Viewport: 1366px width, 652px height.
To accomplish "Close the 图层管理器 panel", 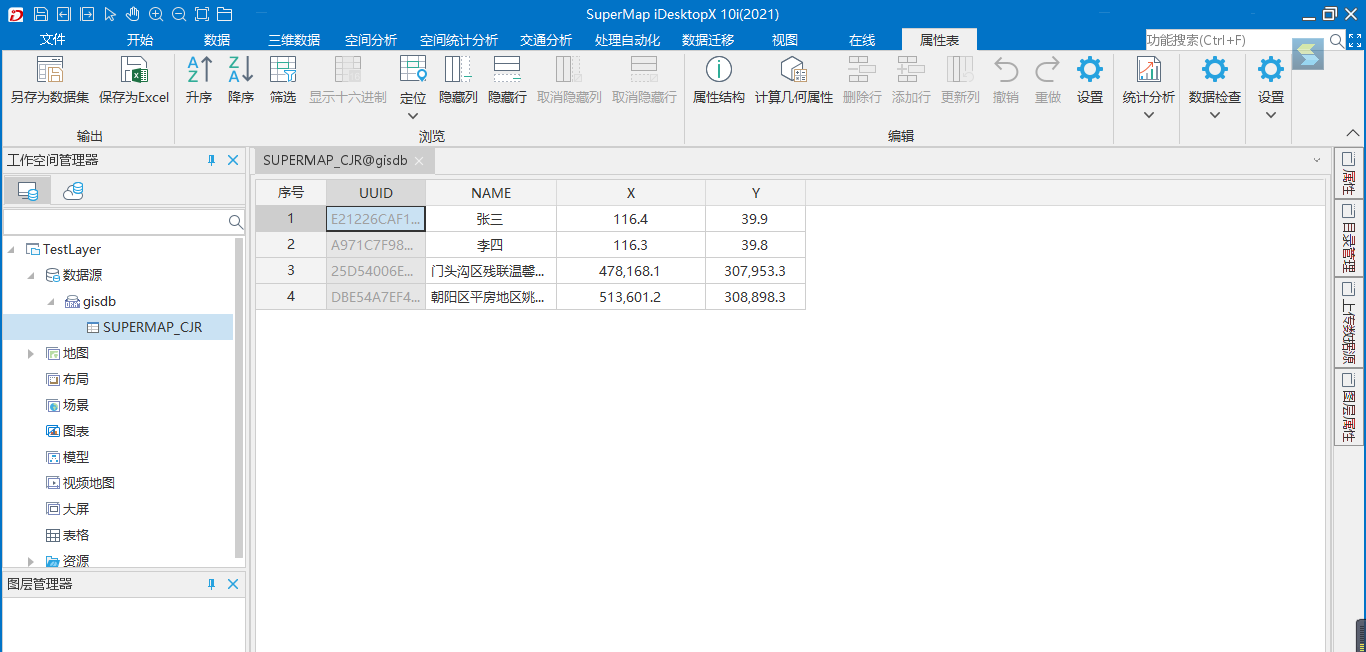I will coord(233,584).
